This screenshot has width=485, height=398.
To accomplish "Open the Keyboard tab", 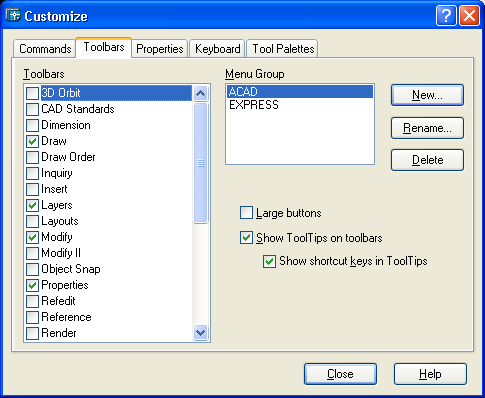I will [x=217, y=49].
